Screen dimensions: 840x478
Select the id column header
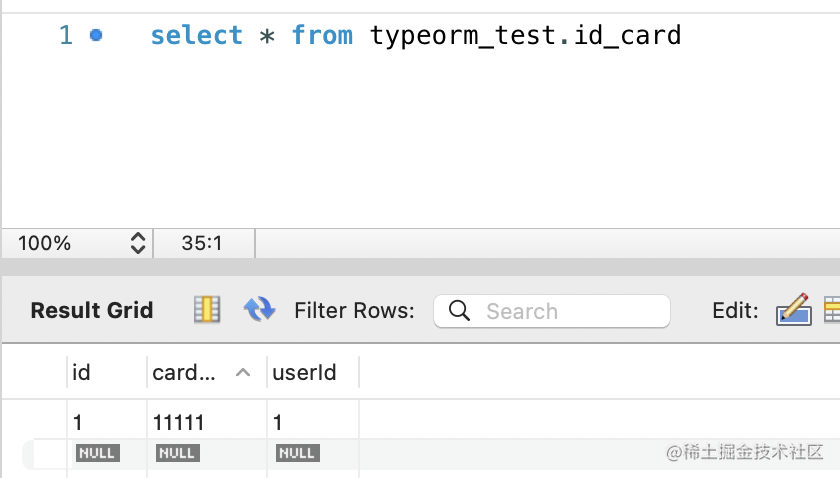click(x=82, y=372)
